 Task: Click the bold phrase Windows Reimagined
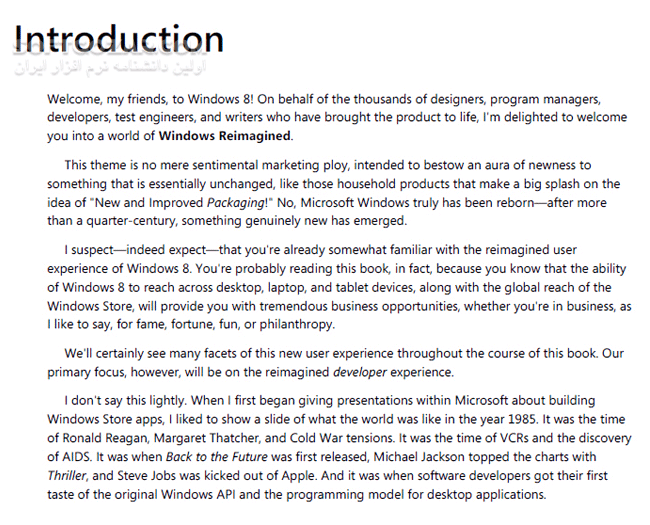coord(226,136)
